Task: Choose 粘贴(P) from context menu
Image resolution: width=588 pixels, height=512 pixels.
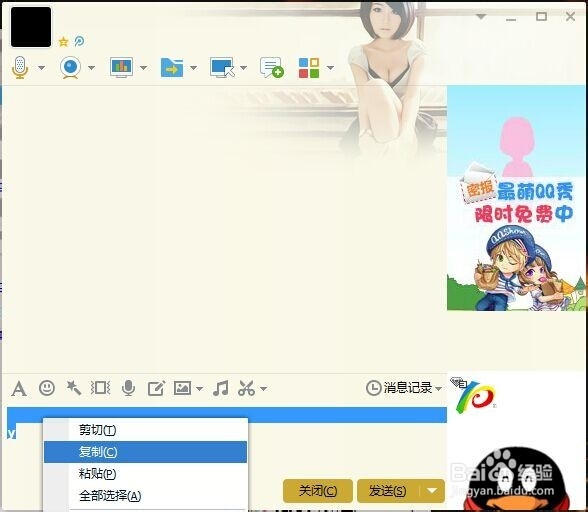Action: (146, 474)
